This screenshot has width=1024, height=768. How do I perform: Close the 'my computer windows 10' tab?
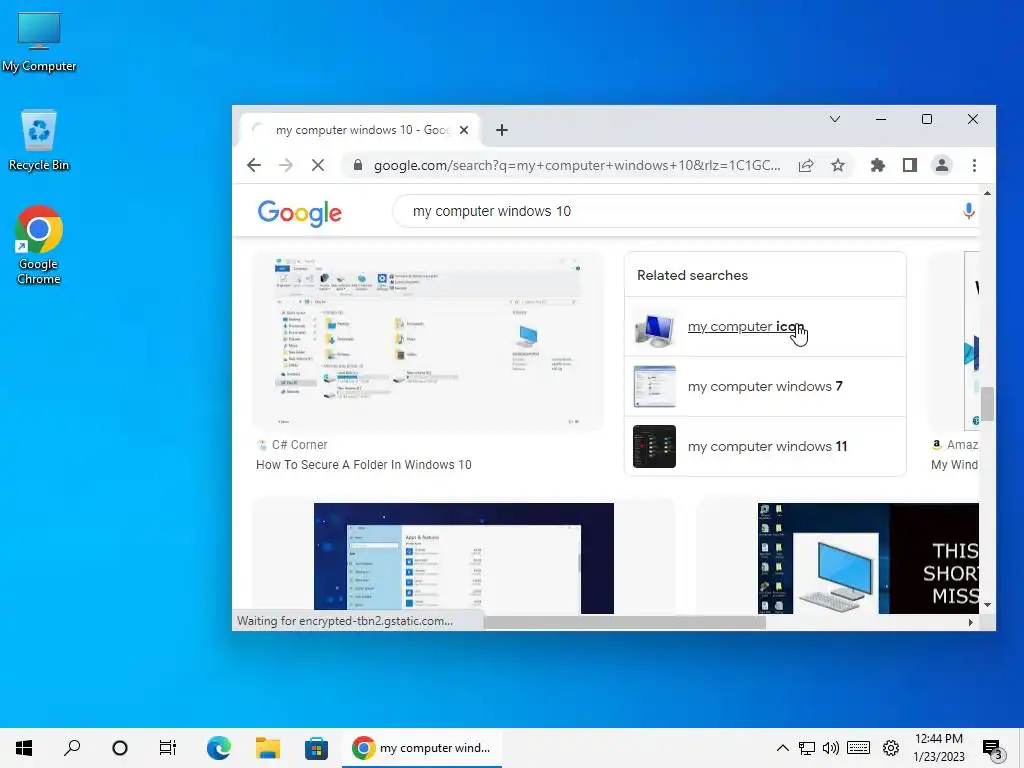pyautogui.click(x=464, y=130)
